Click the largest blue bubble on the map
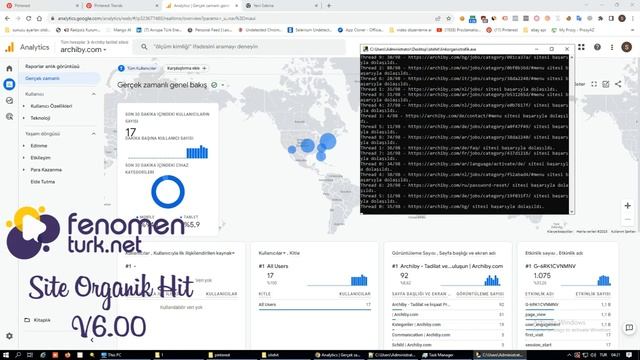This screenshot has width=640, height=360. pyautogui.click(x=328, y=141)
